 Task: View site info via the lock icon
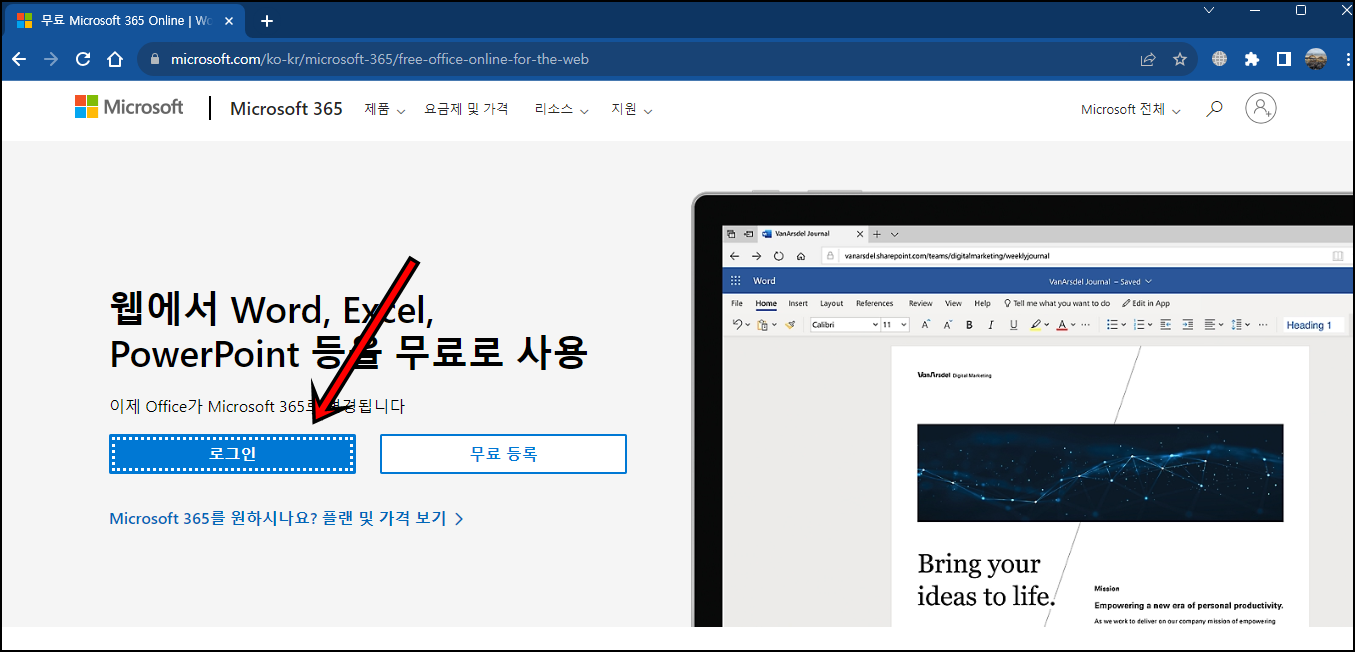154,59
